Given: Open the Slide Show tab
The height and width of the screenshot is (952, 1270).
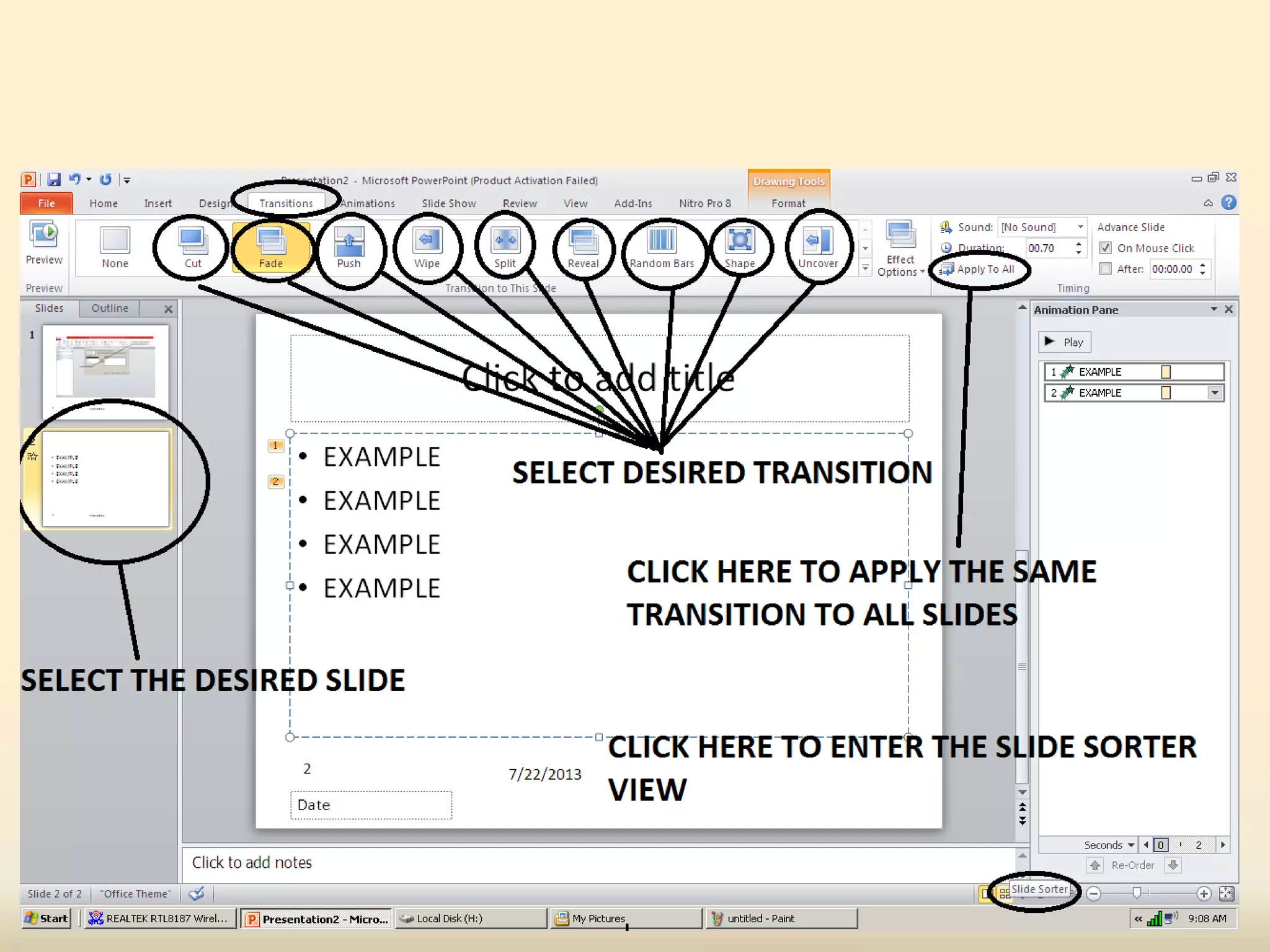Looking at the screenshot, I should [448, 203].
